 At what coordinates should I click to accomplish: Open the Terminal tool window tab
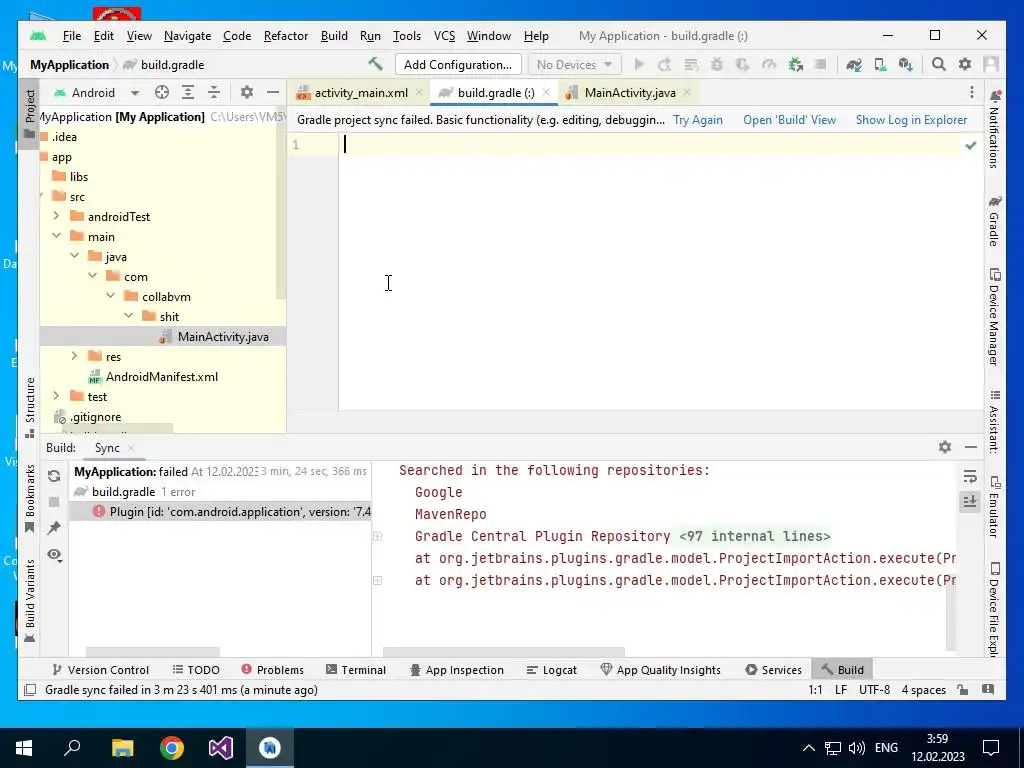356,669
